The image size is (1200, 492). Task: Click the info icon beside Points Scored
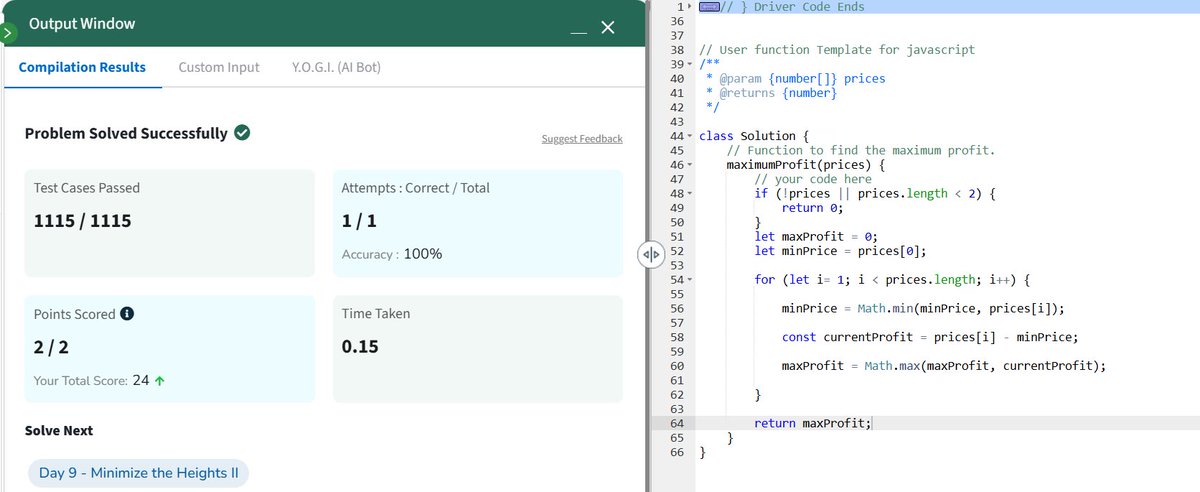pyautogui.click(x=127, y=314)
